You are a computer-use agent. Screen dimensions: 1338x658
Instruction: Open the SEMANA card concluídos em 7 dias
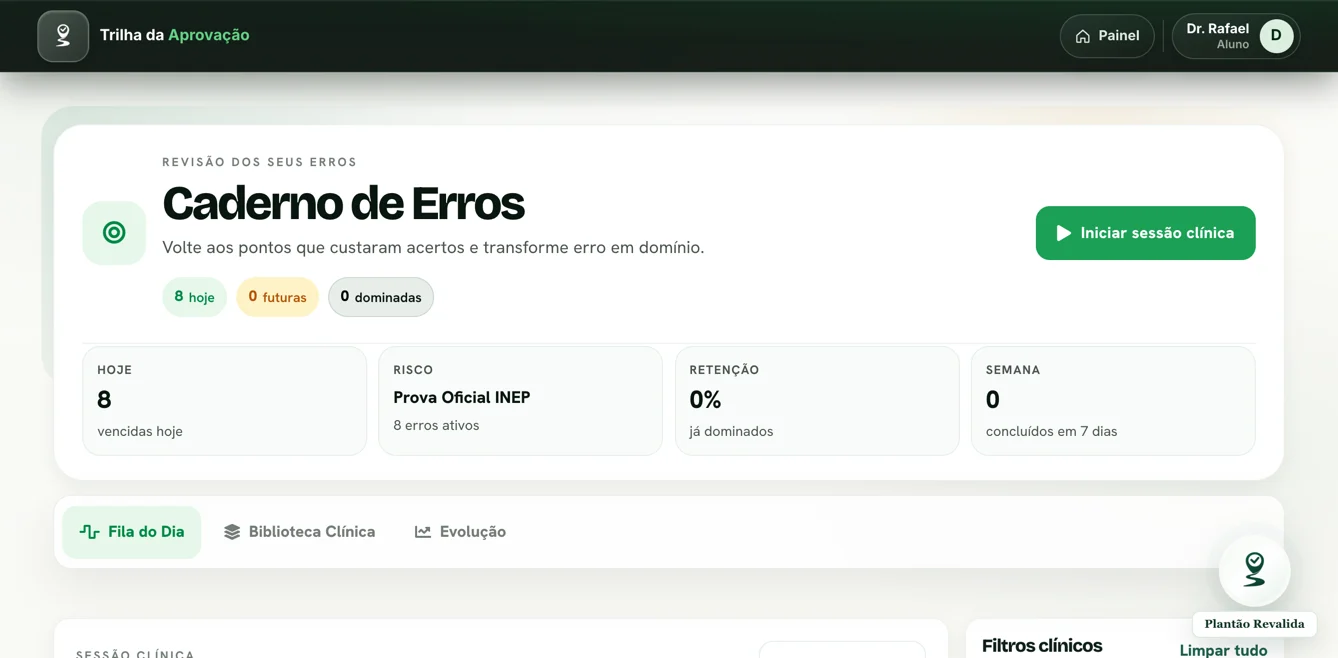click(1113, 401)
